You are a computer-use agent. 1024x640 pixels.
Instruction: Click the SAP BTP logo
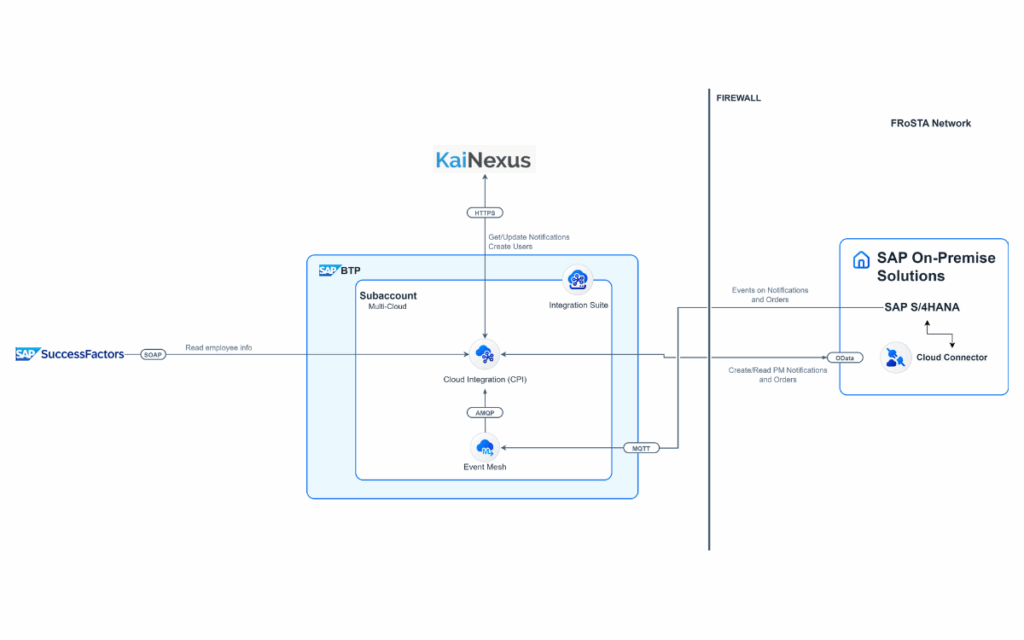tap(340, 270)
